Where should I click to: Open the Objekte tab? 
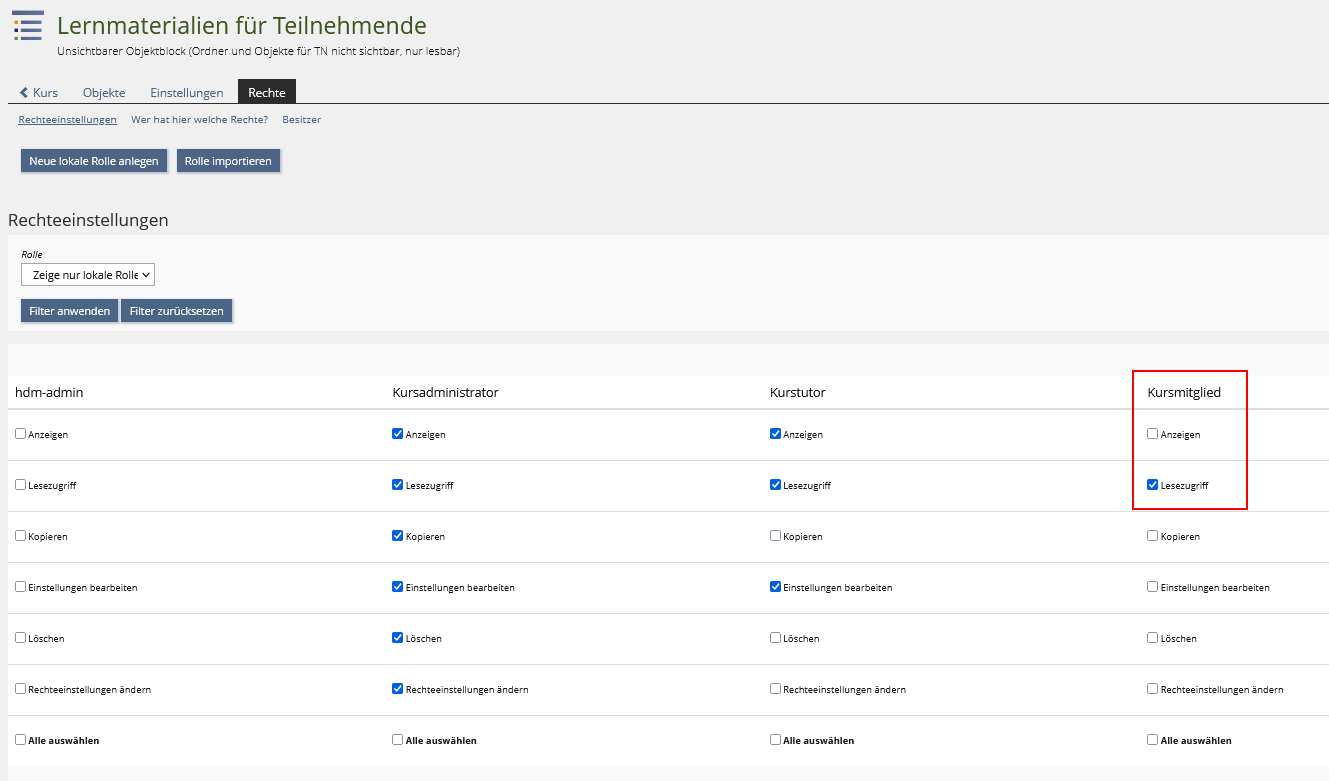104,92
